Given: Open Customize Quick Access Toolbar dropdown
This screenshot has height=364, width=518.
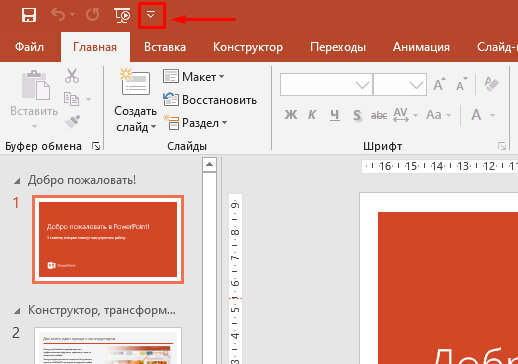Looking at the screenshot, I should point(151,15).
